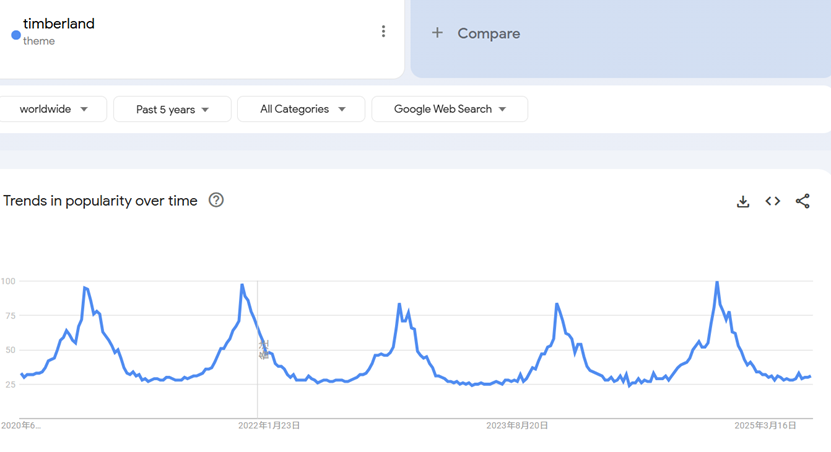The image size is (831, 452).
Task: Click the Compare button
Action: pos(489,33)
